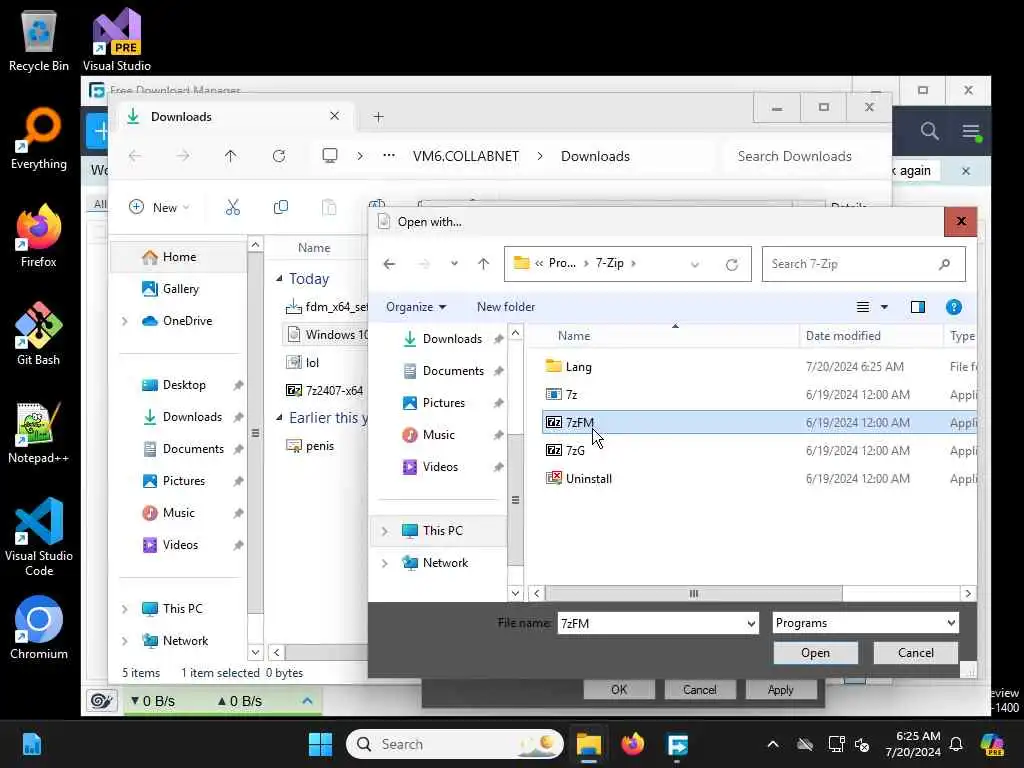Open Notepad++ desktop shortcut
This screenshot has height=768, width=1024.
pyautogui.click(x=39, y=433)
